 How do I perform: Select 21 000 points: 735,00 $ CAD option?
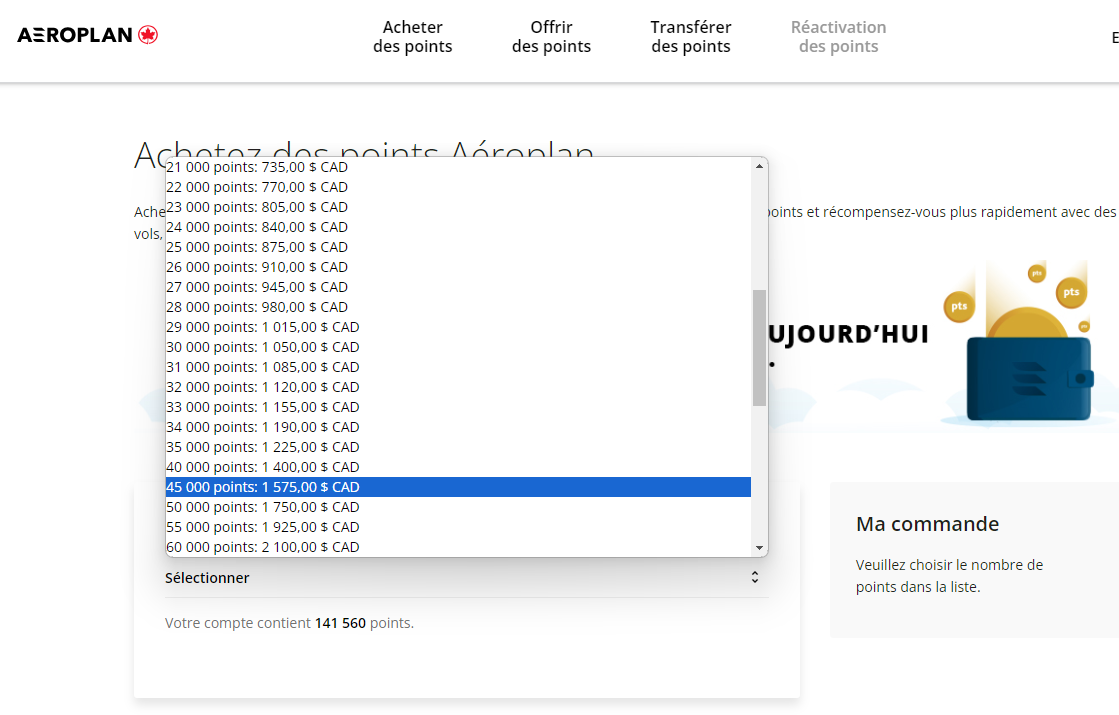point(458,167)
